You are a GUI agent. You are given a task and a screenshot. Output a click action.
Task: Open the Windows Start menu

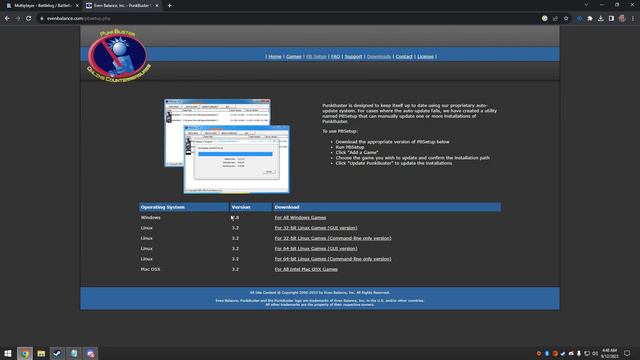tap(8, 353)
